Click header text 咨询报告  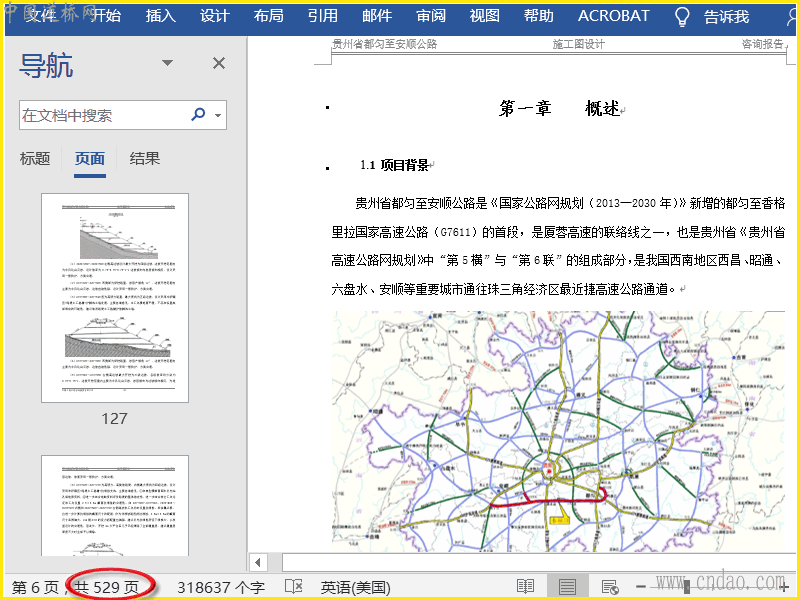click(762, 44)
